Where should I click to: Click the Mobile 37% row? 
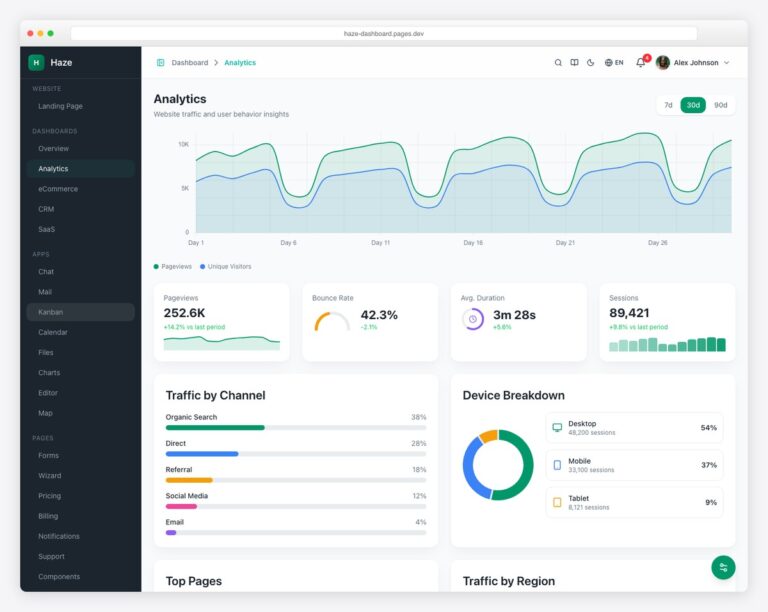(634, 465)
